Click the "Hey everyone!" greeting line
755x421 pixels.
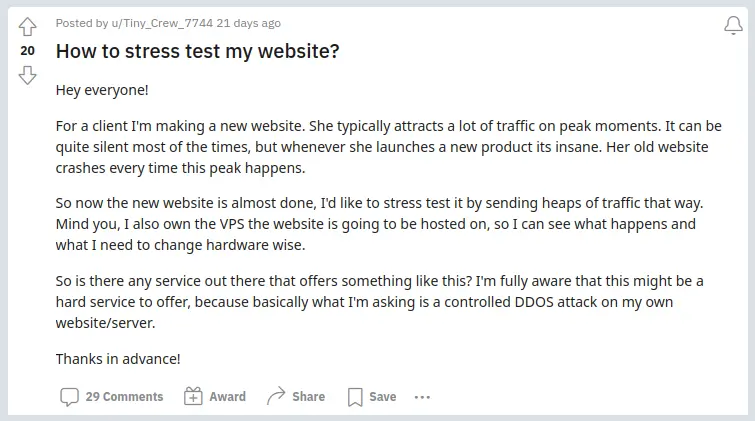pos(102,90)
